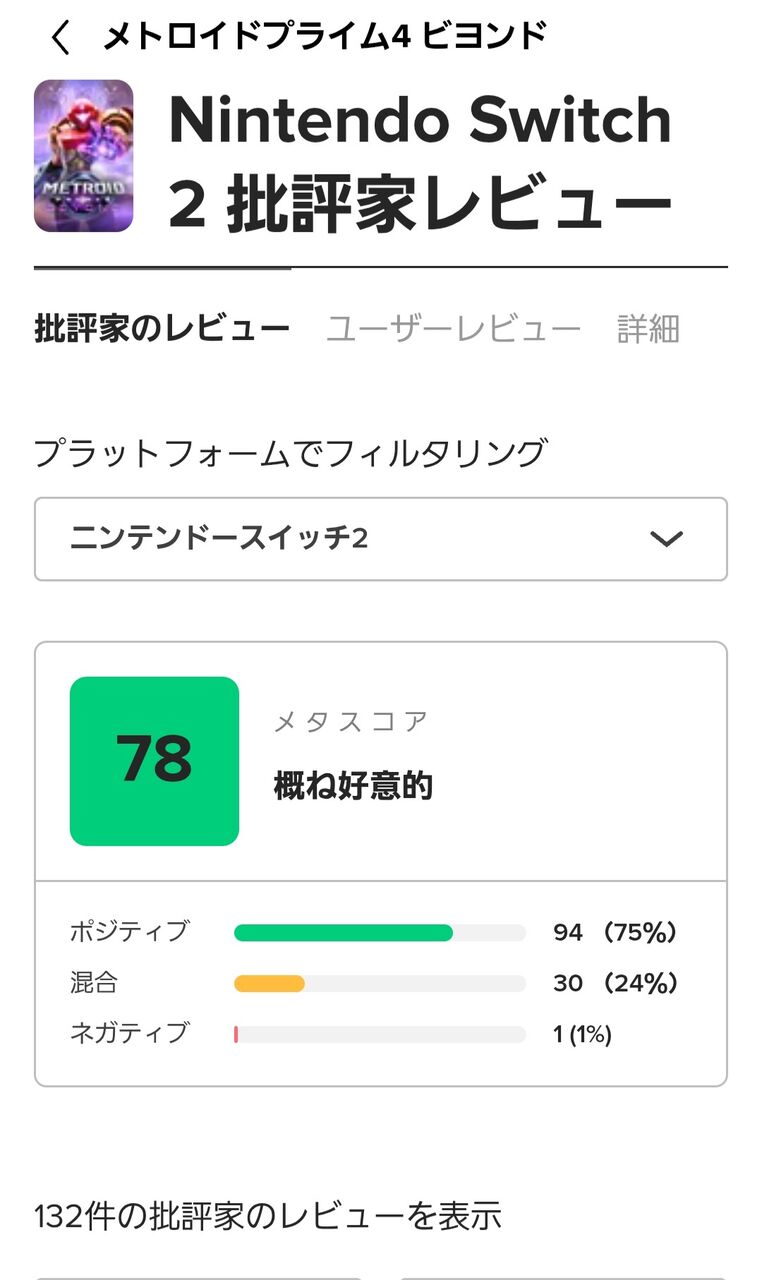Open the ニンテンドースイッチ2 platform dropdown

click(380, 539)
